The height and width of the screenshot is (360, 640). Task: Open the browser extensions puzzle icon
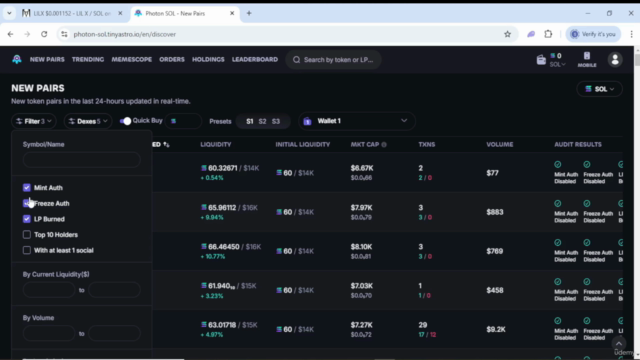548,34
